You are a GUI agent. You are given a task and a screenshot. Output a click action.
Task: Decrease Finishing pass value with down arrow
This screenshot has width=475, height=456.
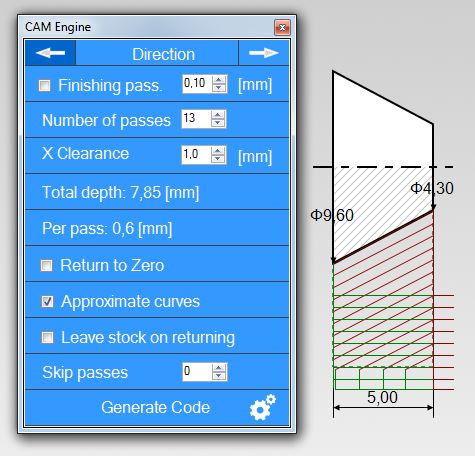click(219, 88)
